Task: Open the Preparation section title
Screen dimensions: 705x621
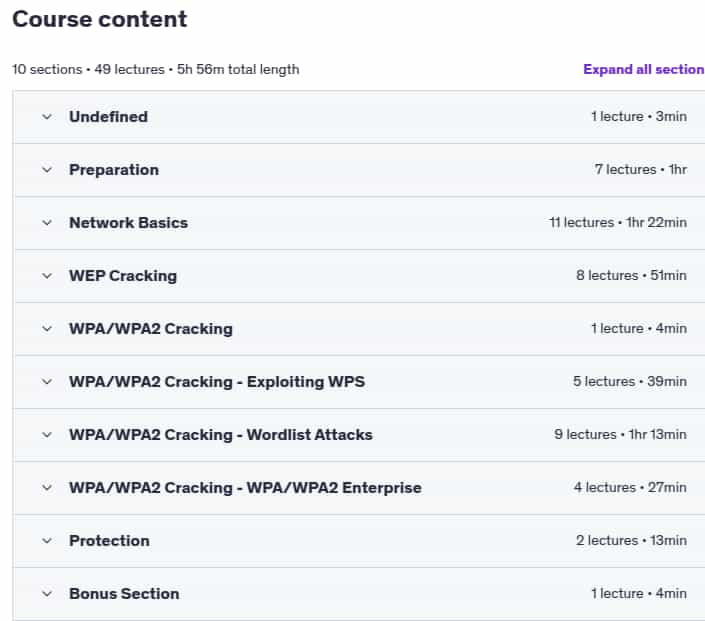Action: tap(114, 170)
